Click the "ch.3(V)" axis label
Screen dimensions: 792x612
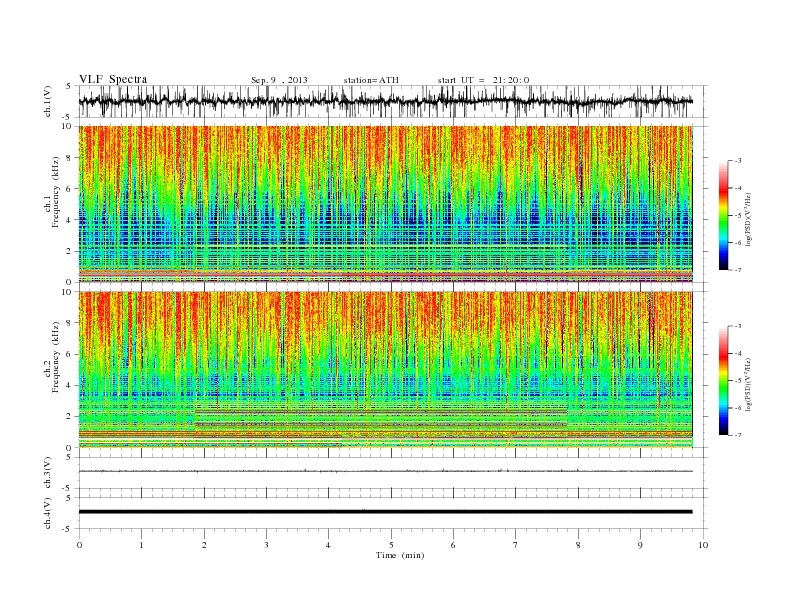(48, 473)
